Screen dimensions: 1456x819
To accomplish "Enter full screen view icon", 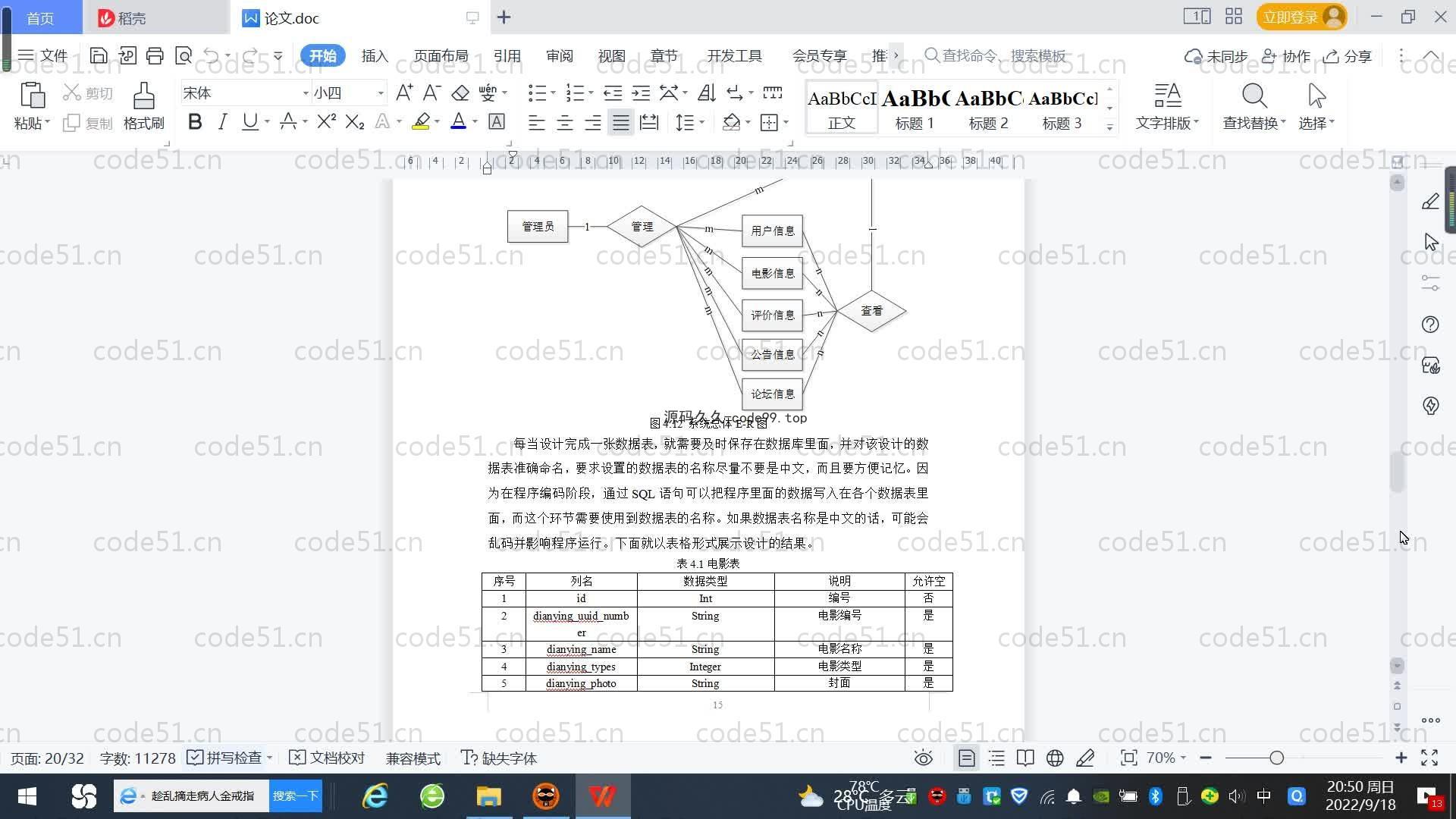I will click(x=1429, y=758).
